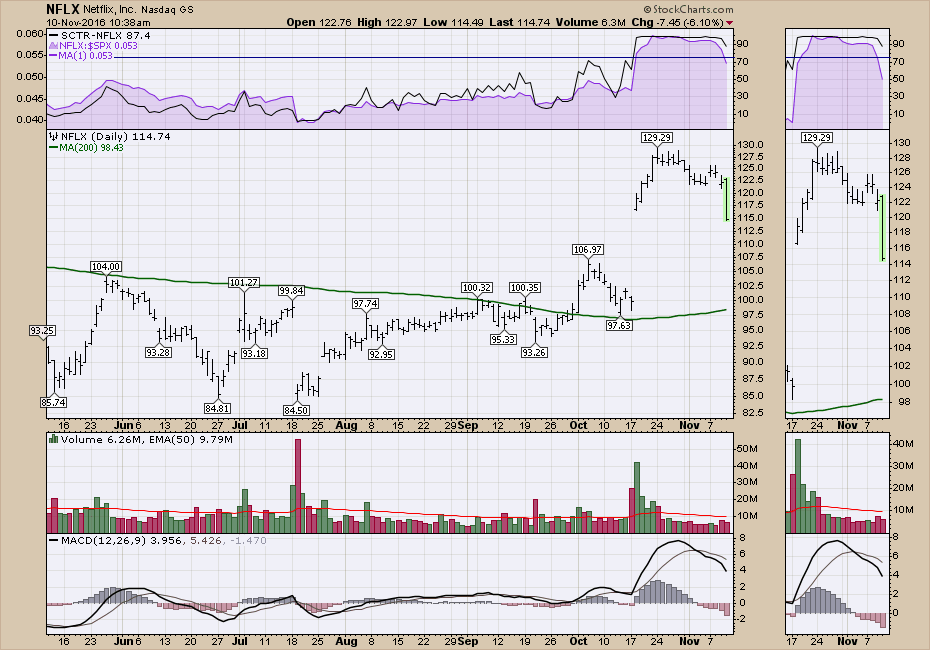Click the 97.74 August price label
Screen dimensions: 930x650
click(x=365, y=304)
